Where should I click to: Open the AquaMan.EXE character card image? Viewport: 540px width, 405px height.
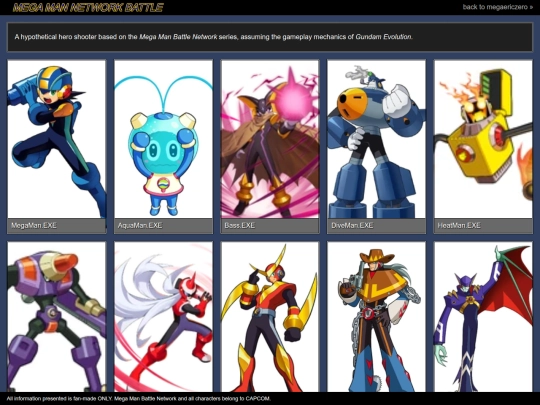coord(164,139)
